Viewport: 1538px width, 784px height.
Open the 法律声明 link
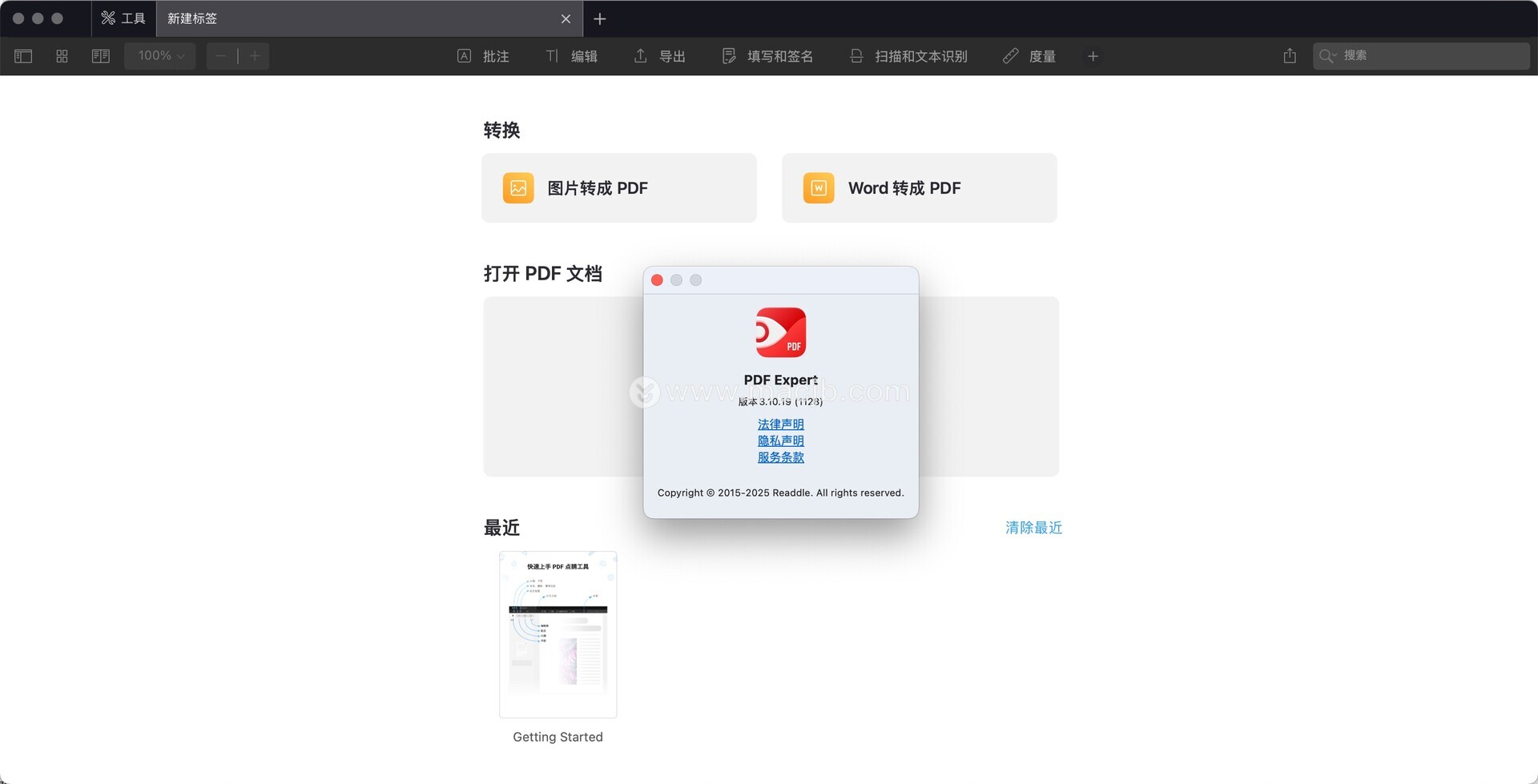click(781, 424)
